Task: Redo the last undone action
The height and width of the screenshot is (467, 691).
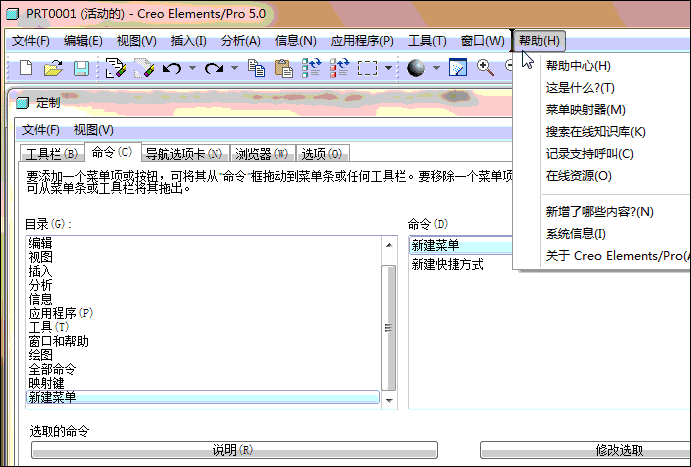Action: pos(214,68)
